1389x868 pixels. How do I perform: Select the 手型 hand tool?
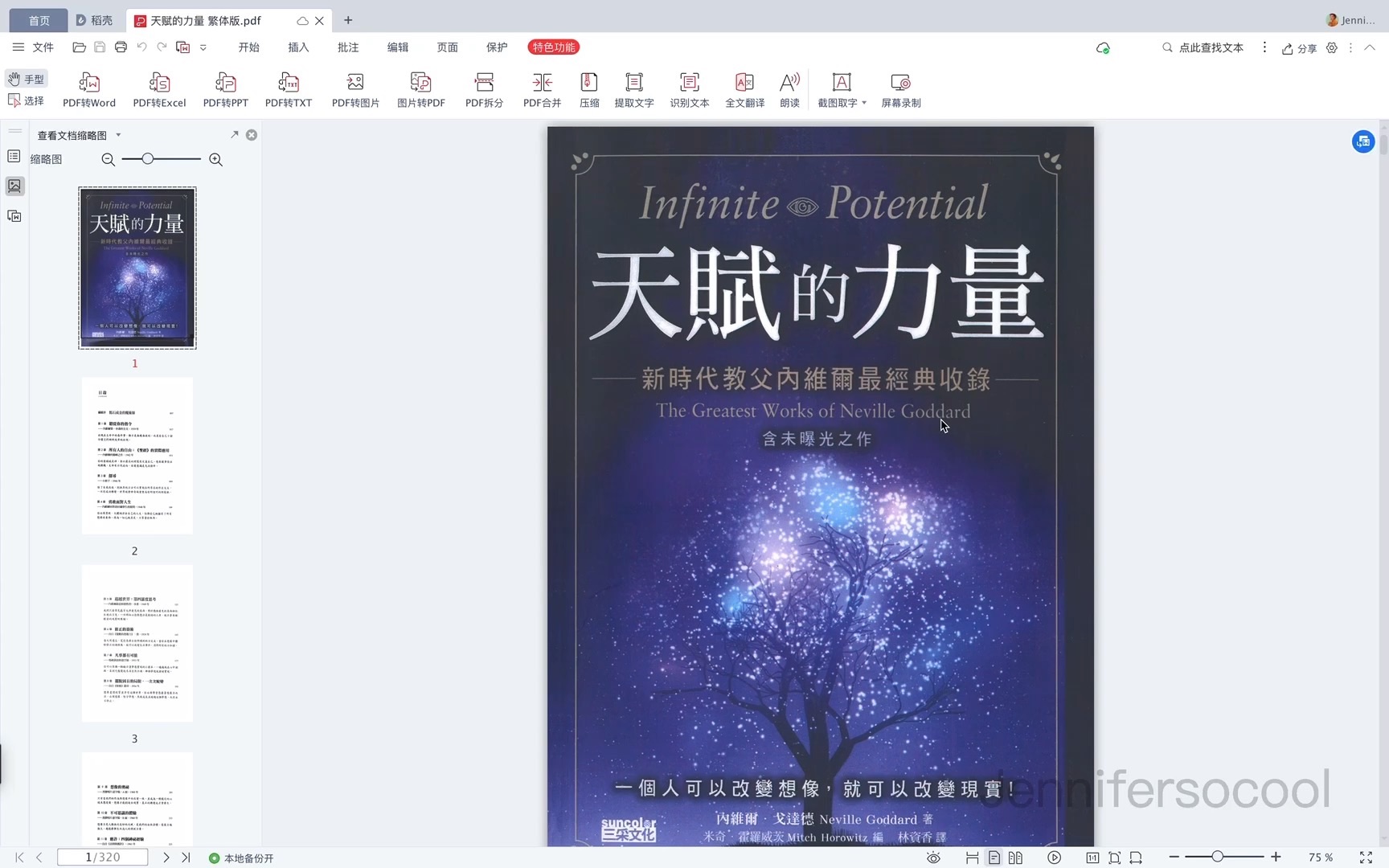click(x=27, y=79)
